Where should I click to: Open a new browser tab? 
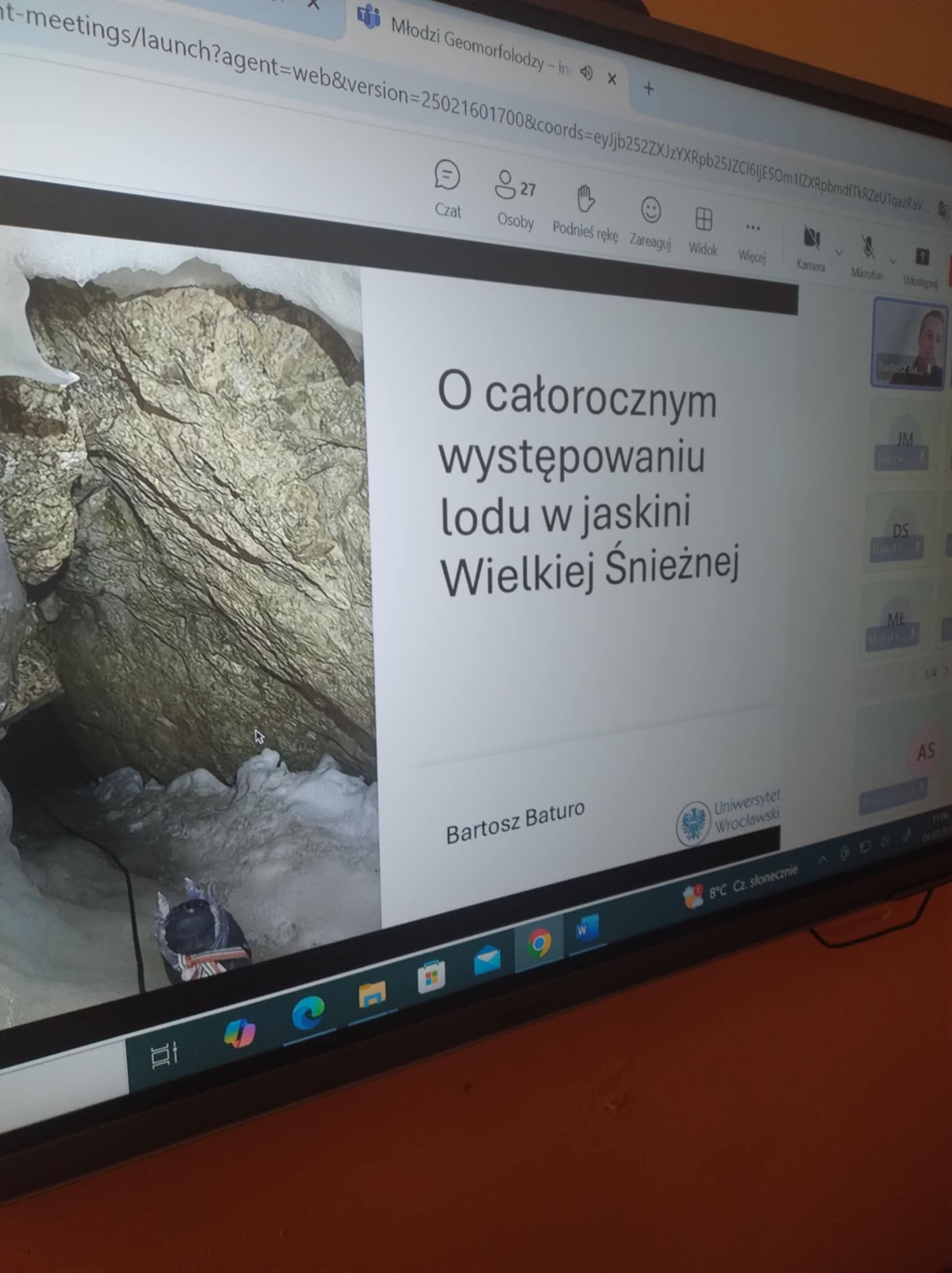pyautogui.click(x=649, y=89)
